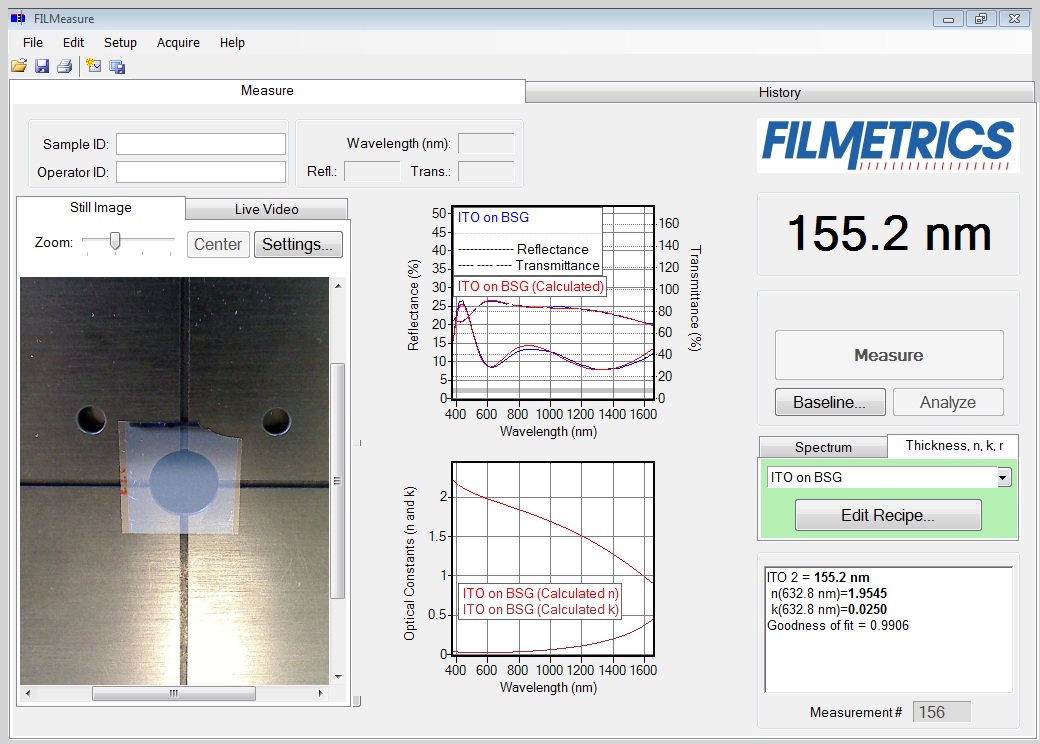Click the Analyze button

948,402
